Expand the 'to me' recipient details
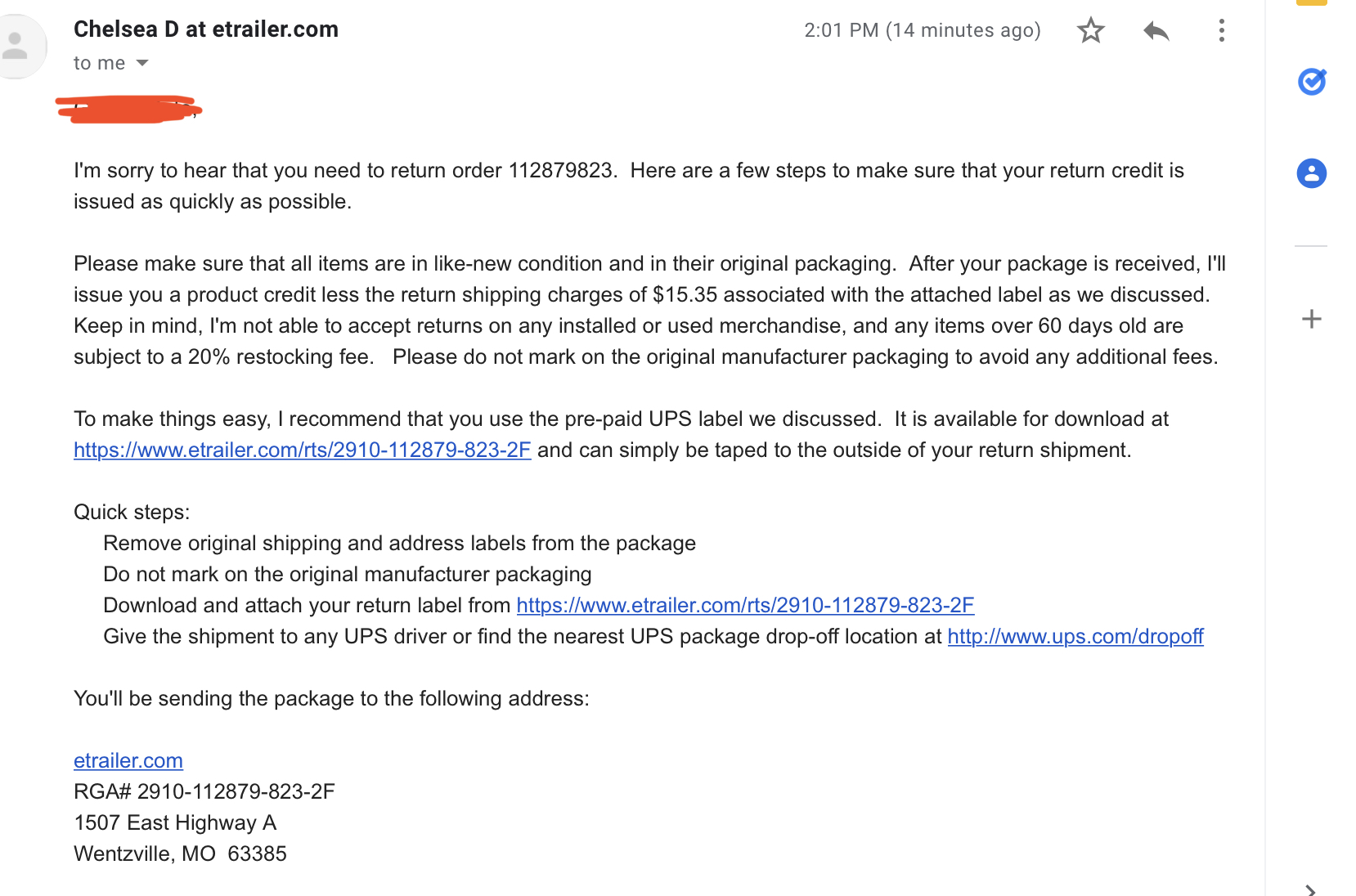 click(x=142, y=63)
